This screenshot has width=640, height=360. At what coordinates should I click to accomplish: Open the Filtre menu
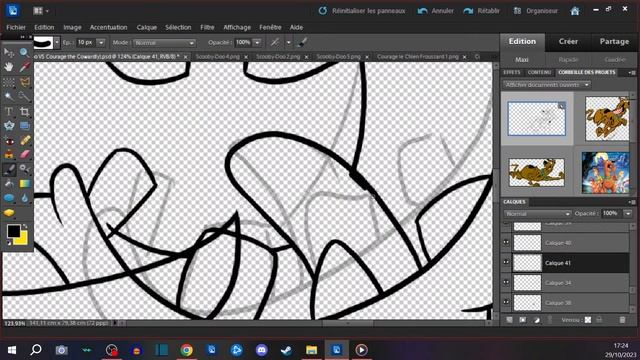click(x=207, y=27)
